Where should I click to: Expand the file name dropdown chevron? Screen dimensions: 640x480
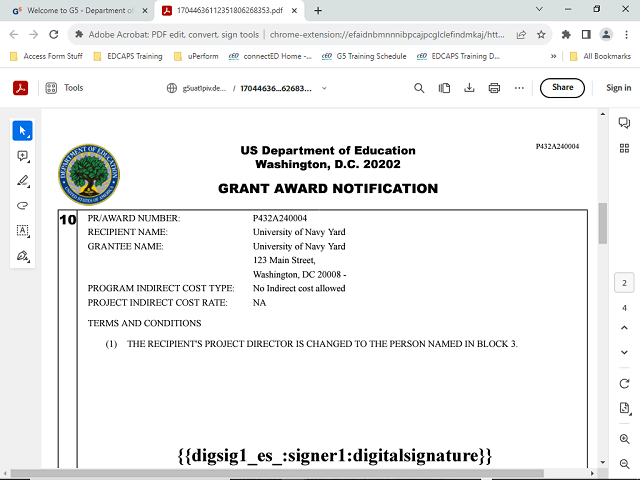(x=324, y=88)
